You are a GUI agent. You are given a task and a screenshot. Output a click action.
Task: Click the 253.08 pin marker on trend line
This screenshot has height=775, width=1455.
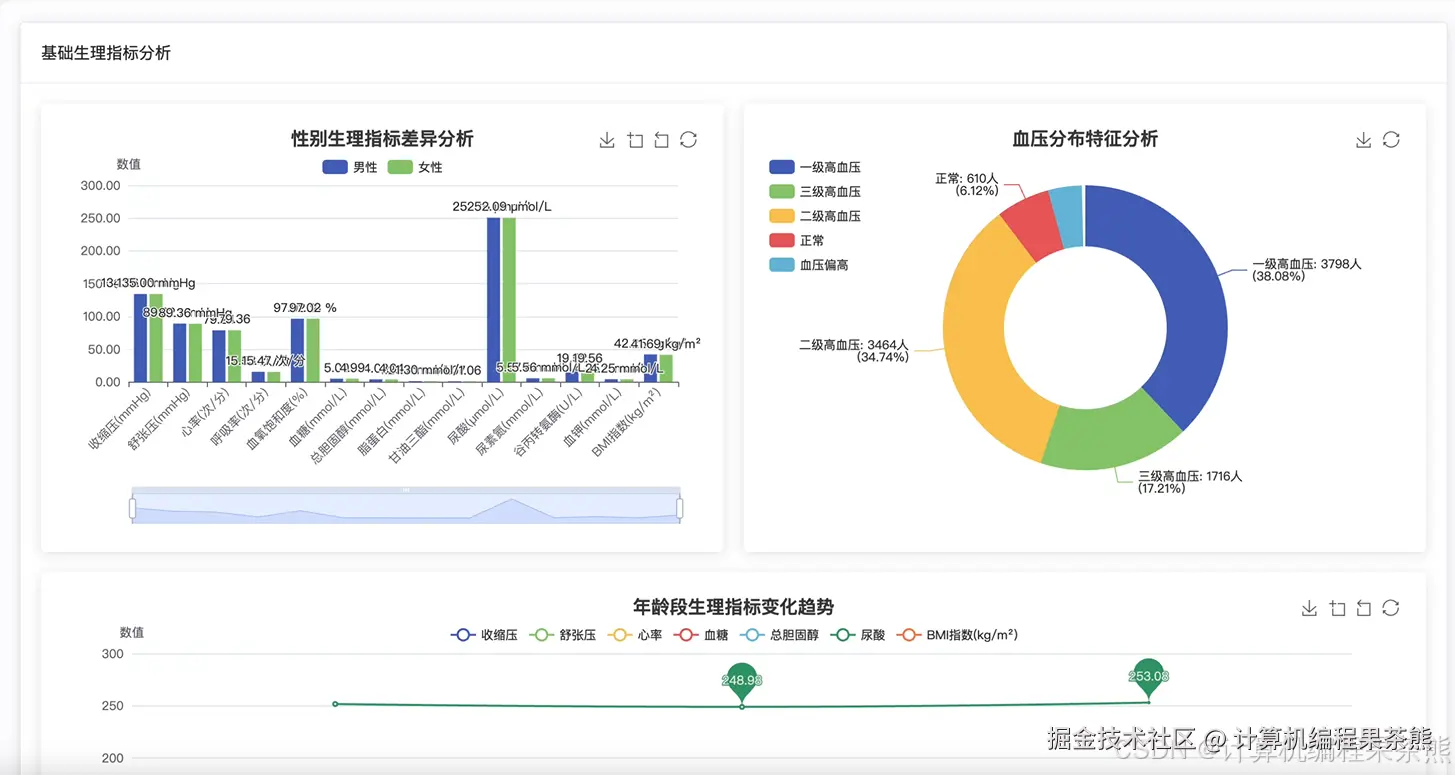1150,676
